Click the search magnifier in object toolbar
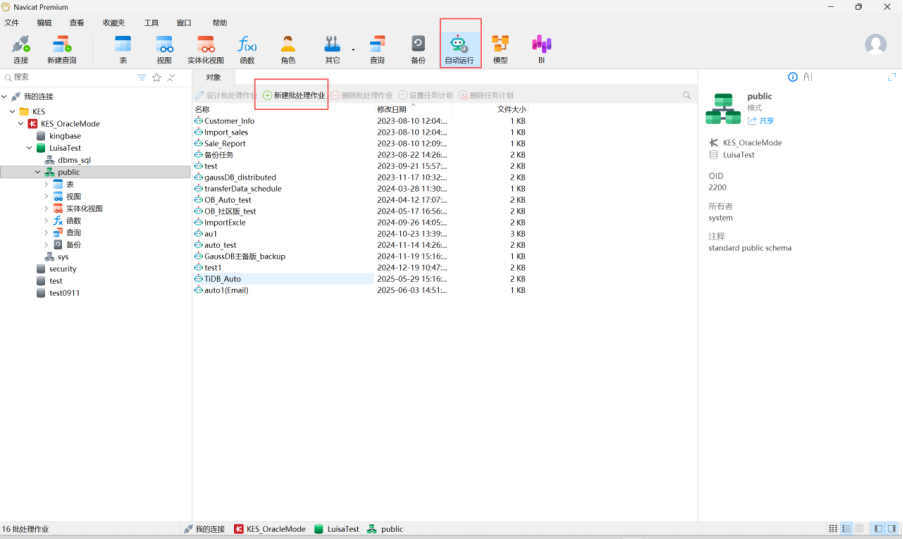Screen dimensions: 903x539 click(x=687, y=95)
